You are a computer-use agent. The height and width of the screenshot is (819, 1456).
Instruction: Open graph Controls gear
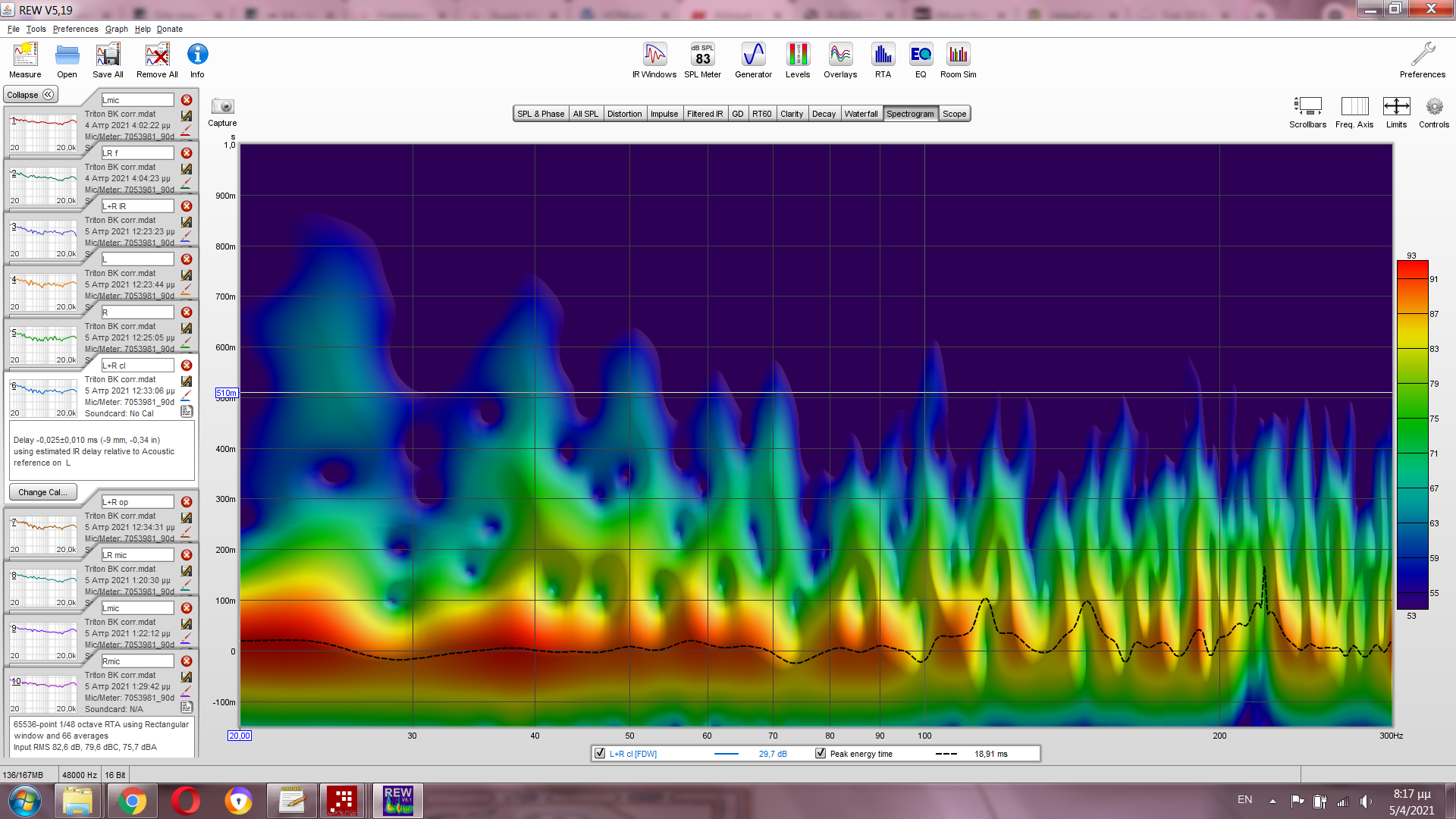(x=1433, y=107)
